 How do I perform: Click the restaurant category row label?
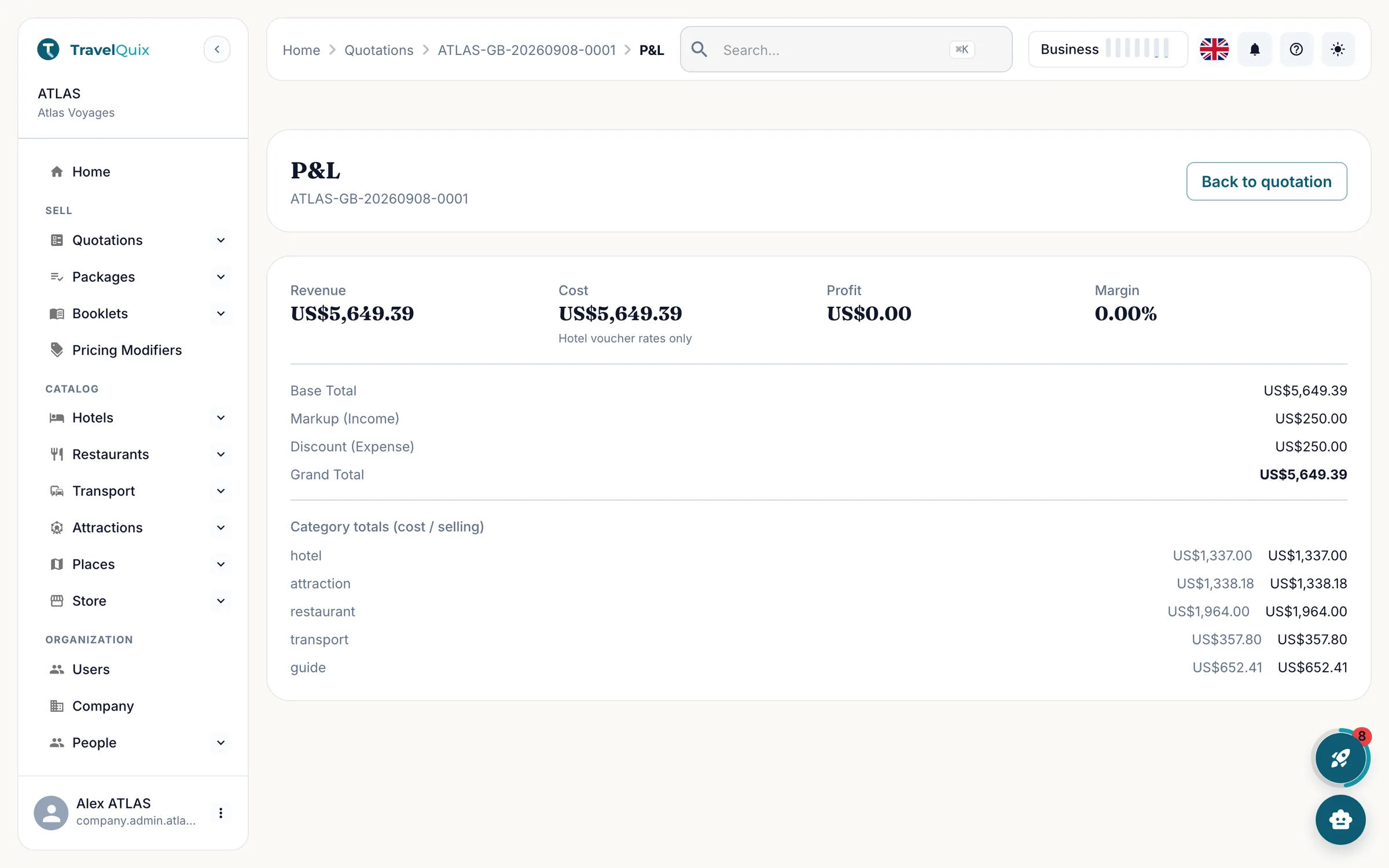point(322,612)
